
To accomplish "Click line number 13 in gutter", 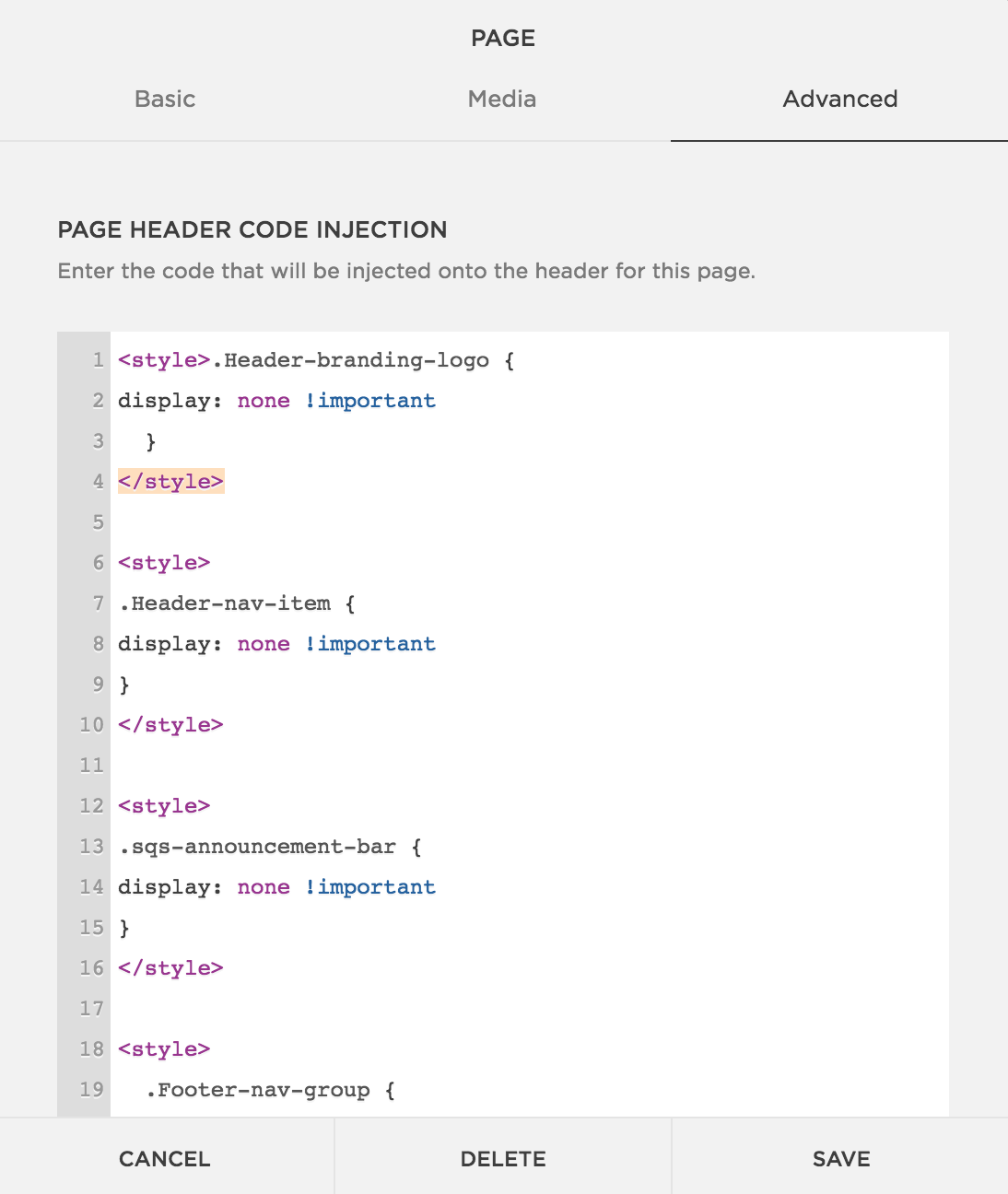I will tap(91, 847).
